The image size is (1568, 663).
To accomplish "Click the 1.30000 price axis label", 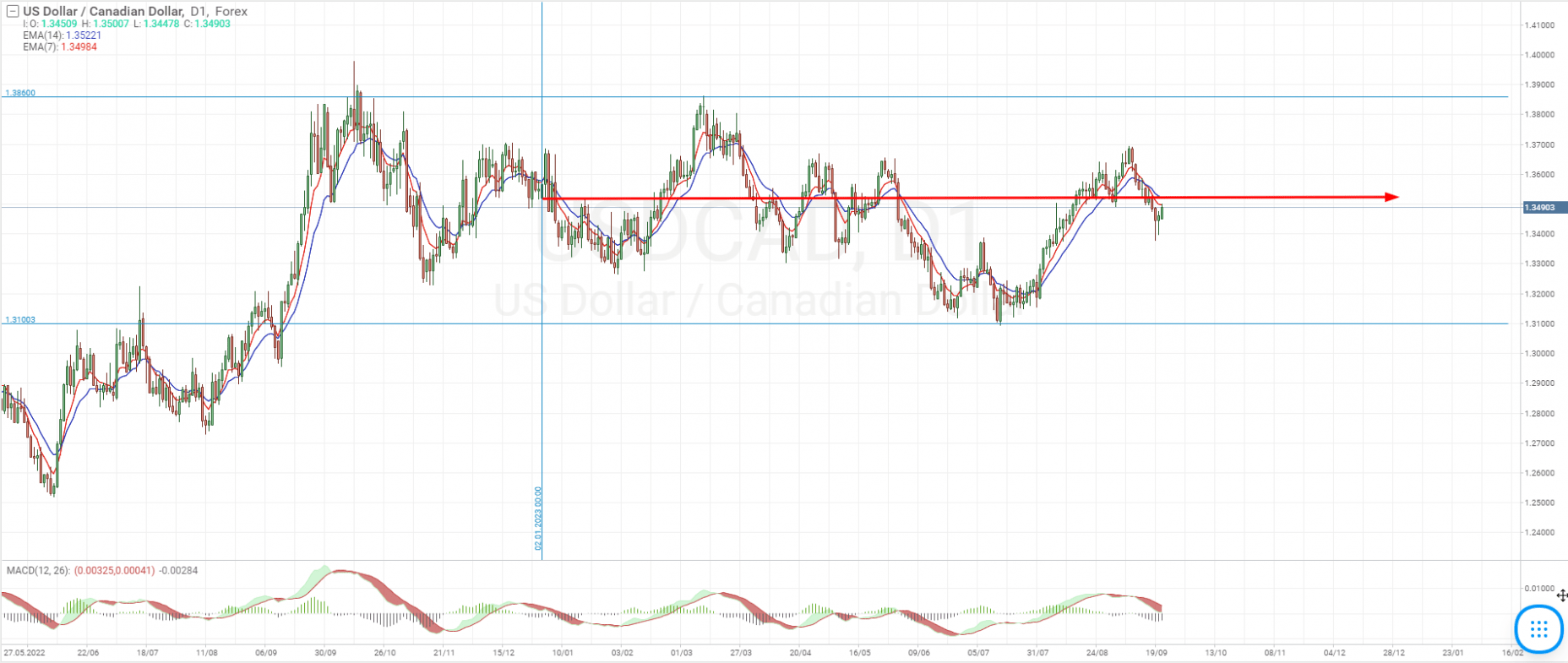I will (1539, 353).
